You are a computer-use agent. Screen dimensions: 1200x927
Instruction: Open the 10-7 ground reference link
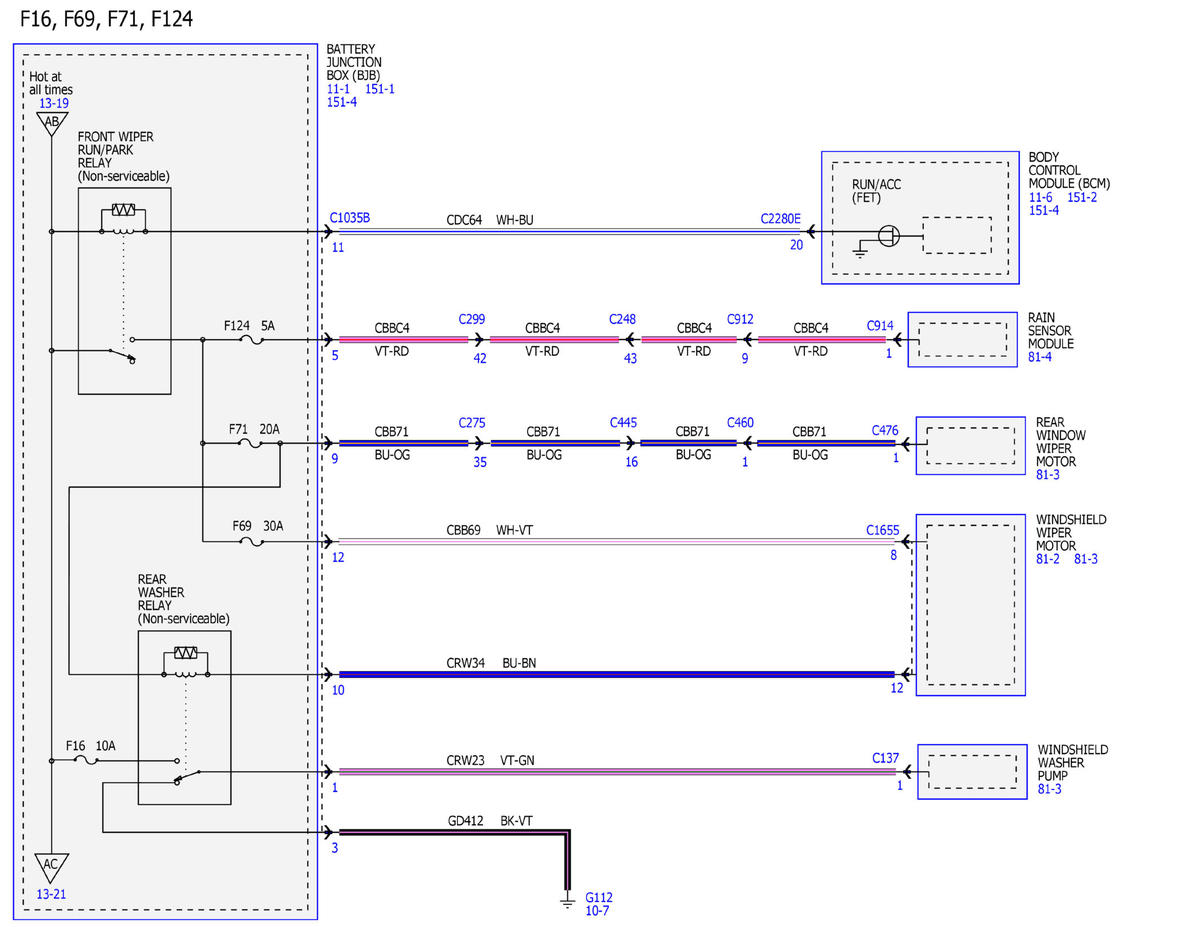[597, 911]
